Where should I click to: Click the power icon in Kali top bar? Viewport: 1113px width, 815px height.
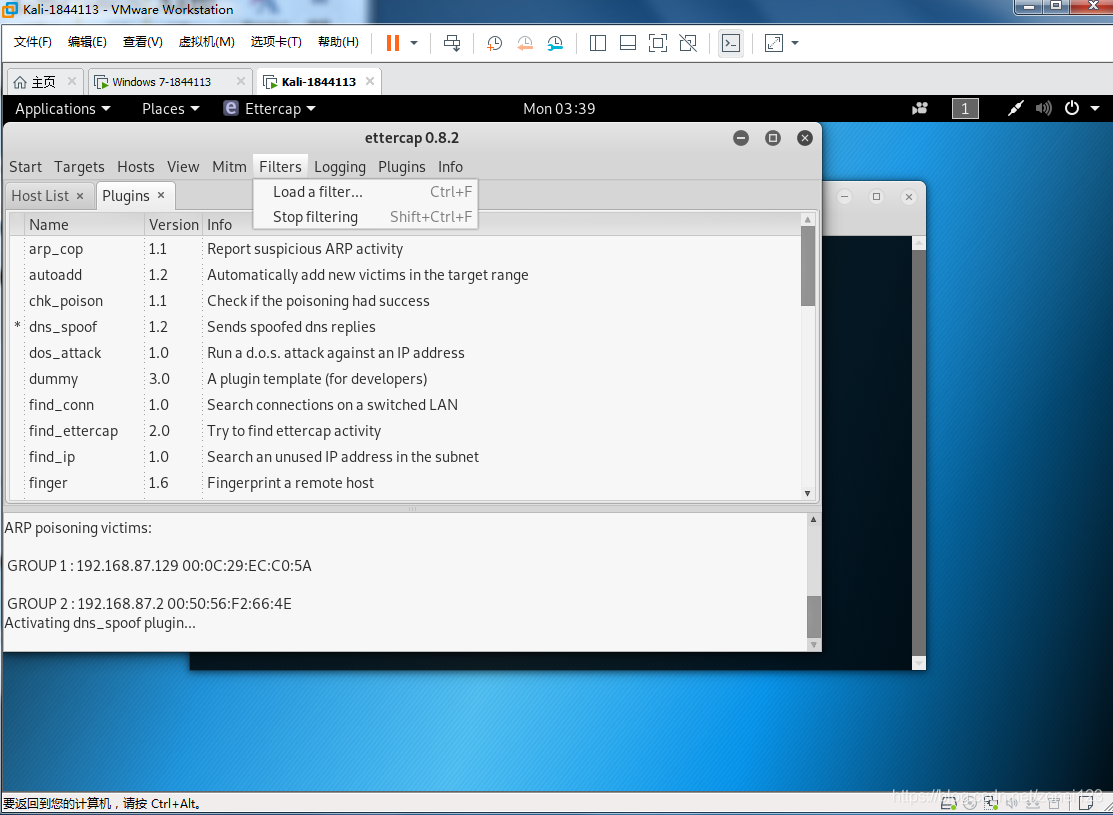(1072, 109)
